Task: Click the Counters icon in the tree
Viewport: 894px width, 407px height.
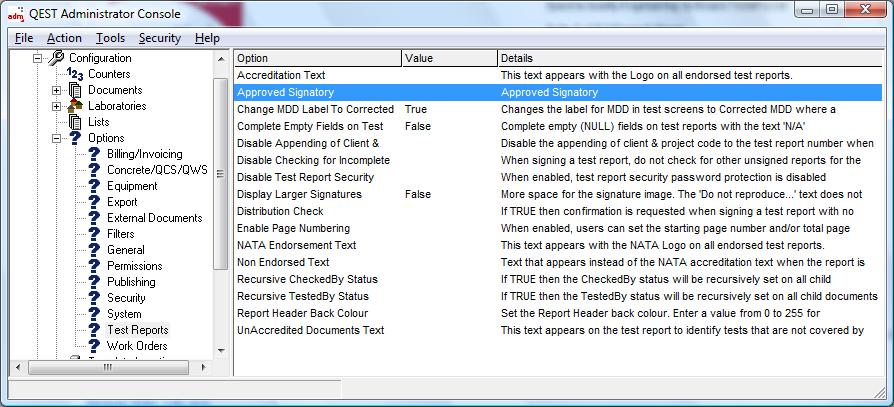Action: 75,74
